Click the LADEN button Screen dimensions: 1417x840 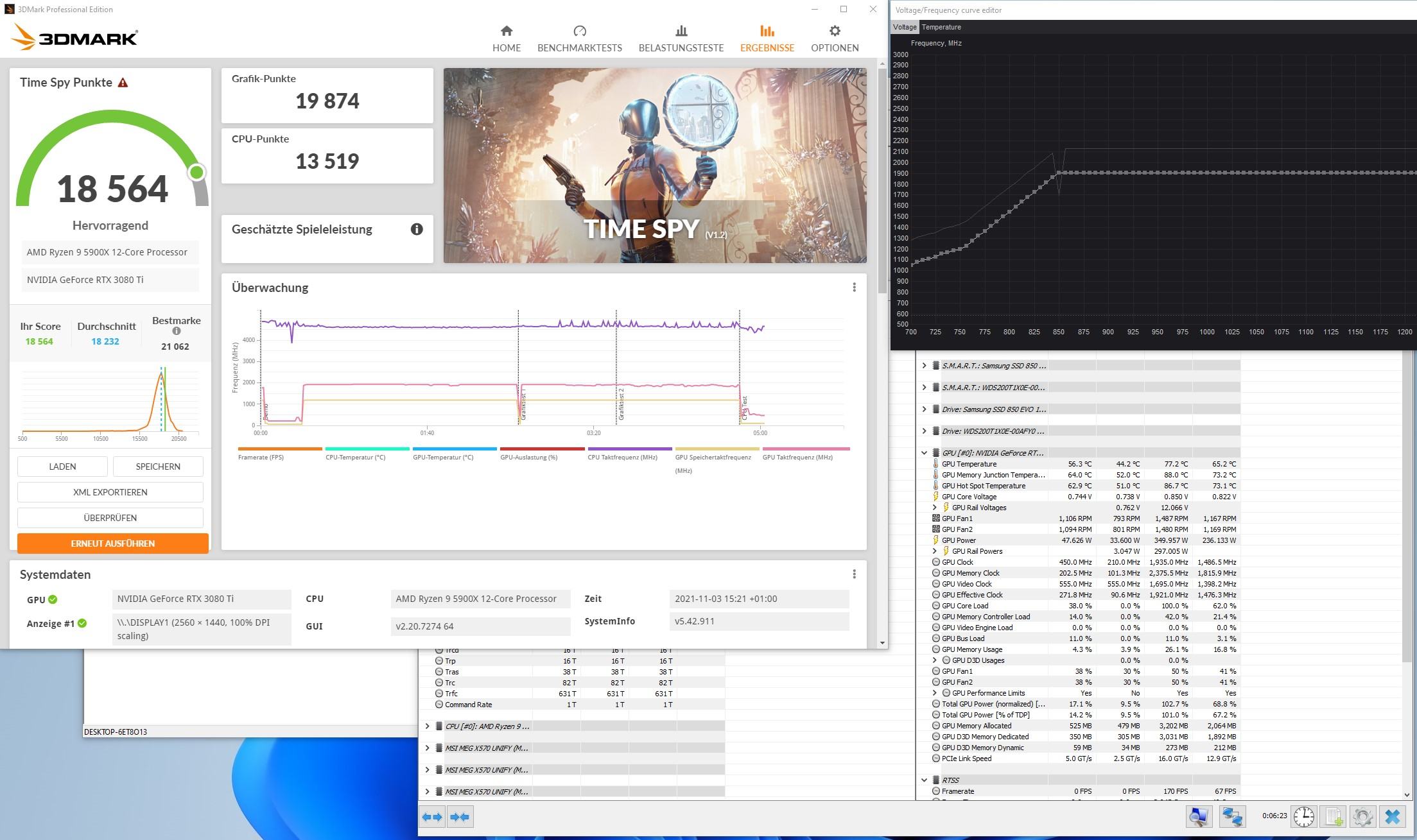(x=62, y=467)
